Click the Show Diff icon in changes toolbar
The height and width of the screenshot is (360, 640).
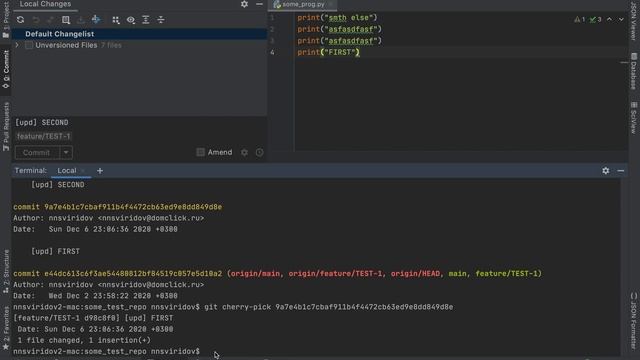66,20
